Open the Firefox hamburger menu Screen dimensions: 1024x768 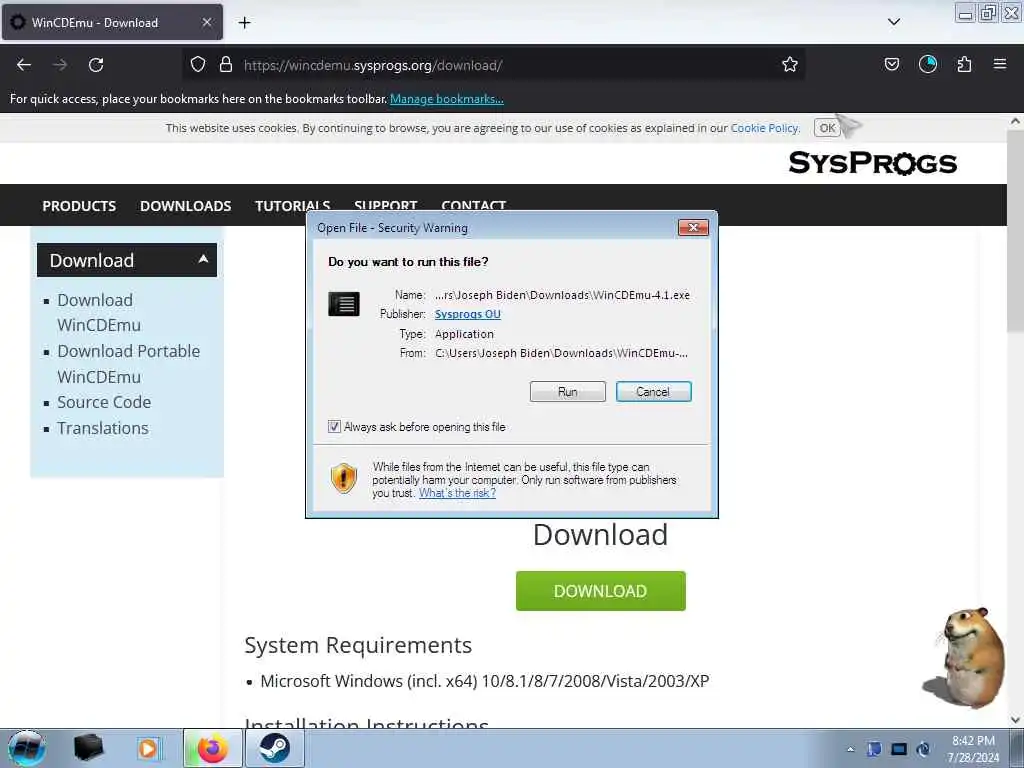[x=1000, y=65]
